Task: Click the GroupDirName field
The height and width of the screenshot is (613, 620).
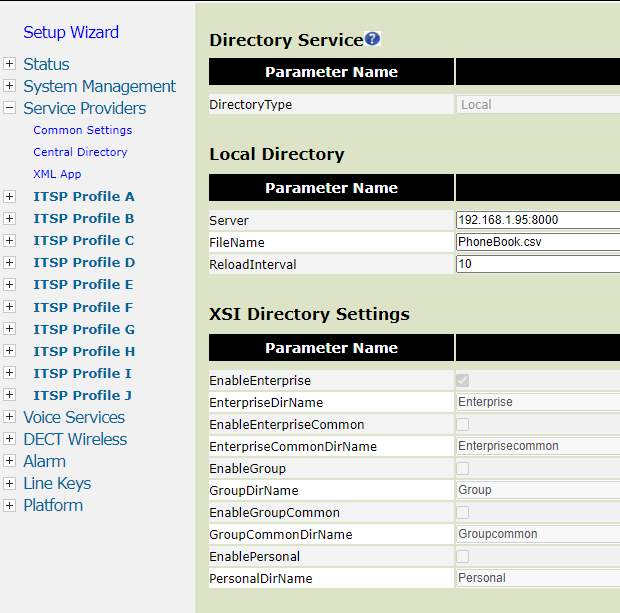Action: click(x=538, y=490)
